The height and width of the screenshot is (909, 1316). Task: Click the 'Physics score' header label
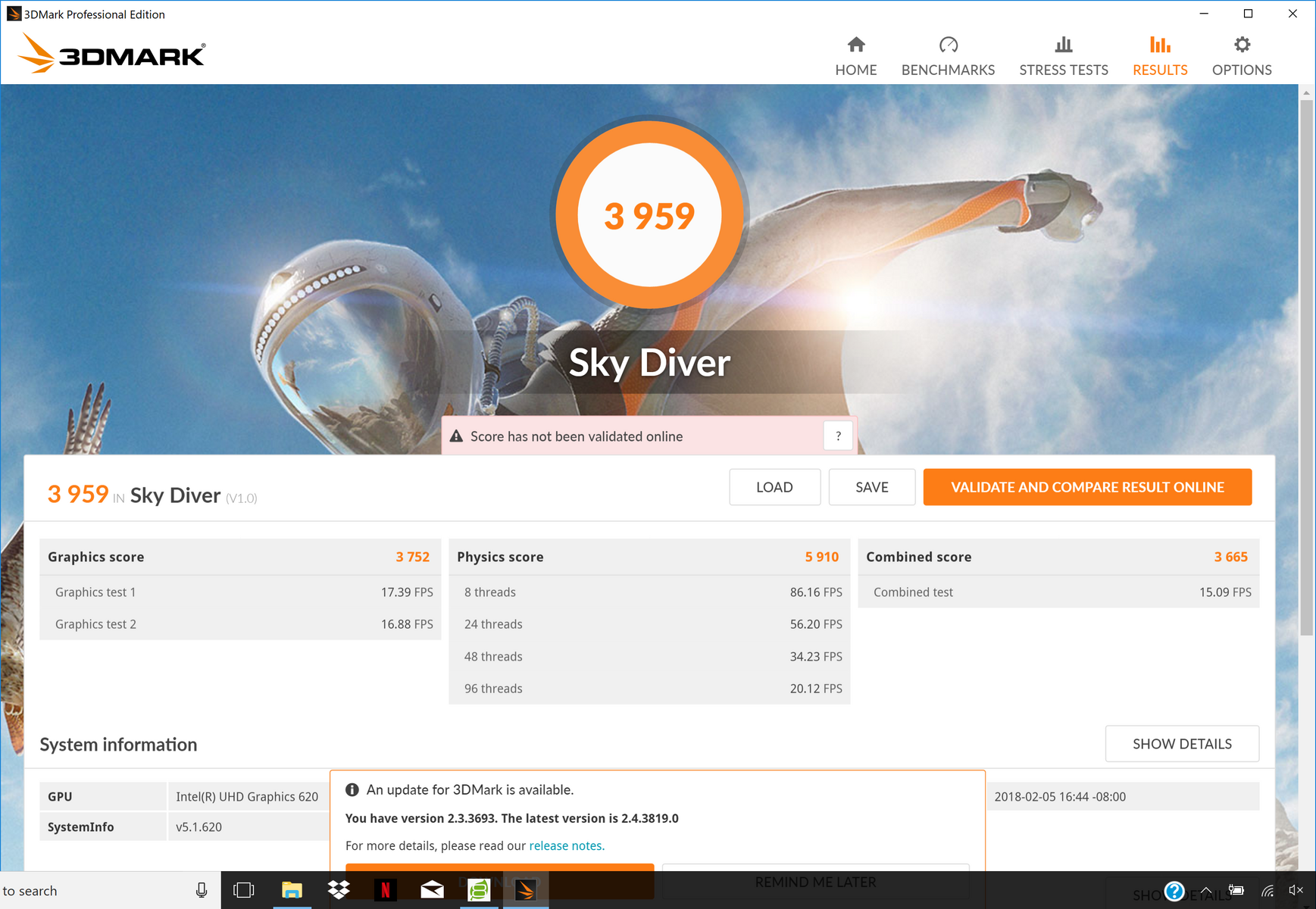pyautogui.click(x=500, y=557)
